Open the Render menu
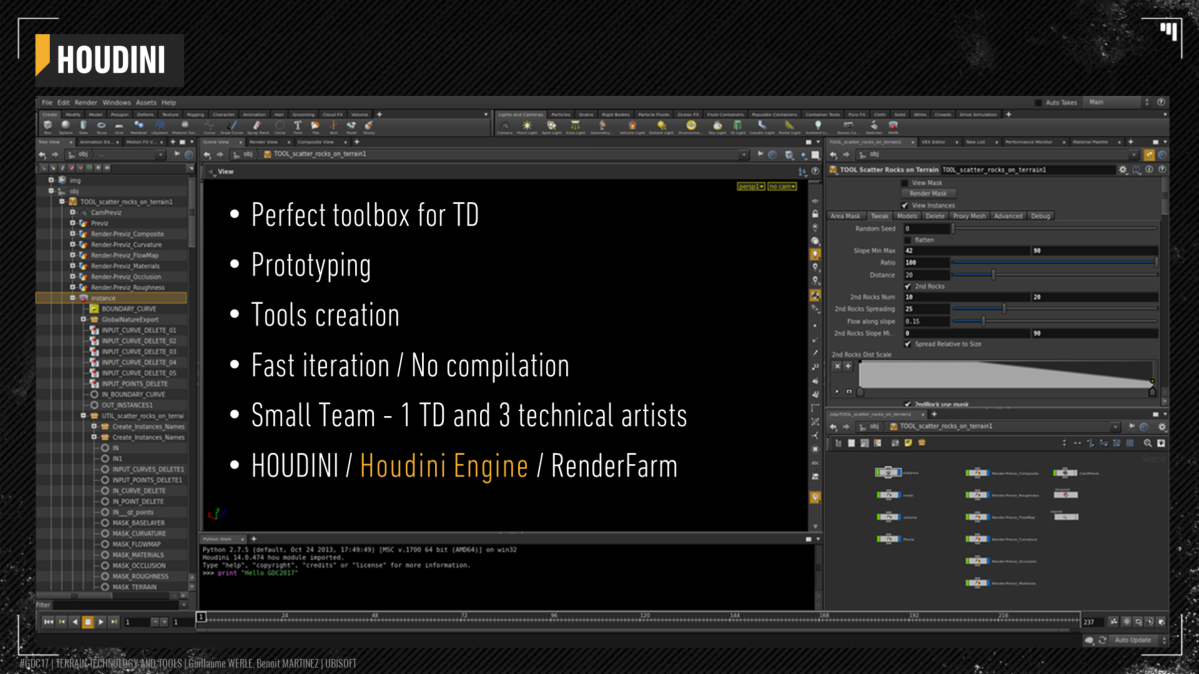Image resolution: width=1199 pixels, height=674 pixels. click(x=86, y=103)
